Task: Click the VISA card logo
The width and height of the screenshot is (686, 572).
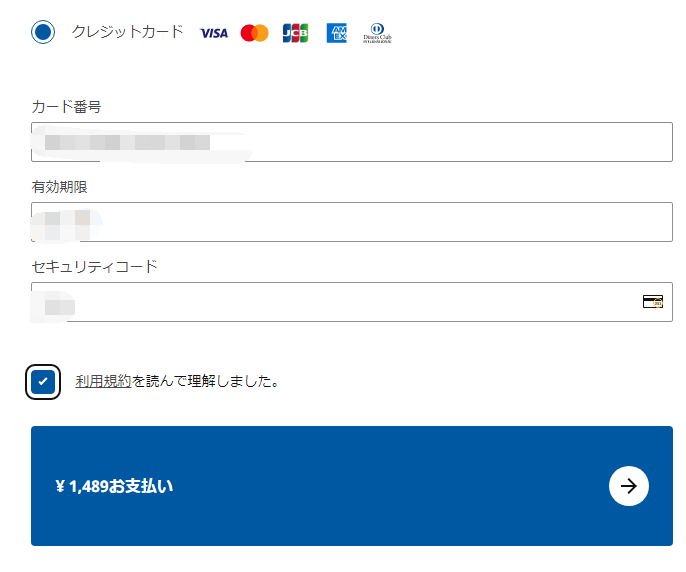Action: point(214,33)
